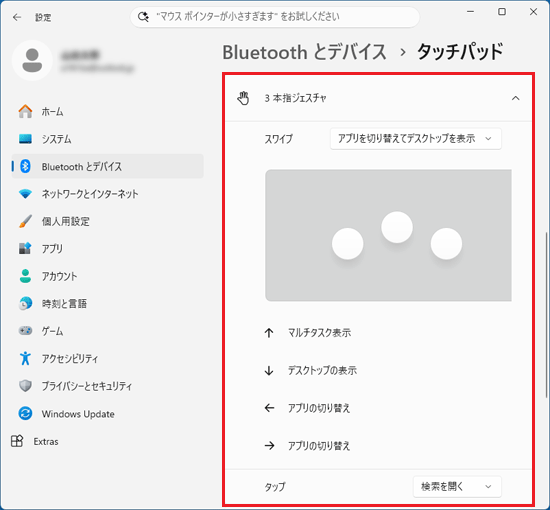Image resolution: width=550 pixels, height=510 pixels.
Task: Open システム settings page
Action: (x=107, y=139)
